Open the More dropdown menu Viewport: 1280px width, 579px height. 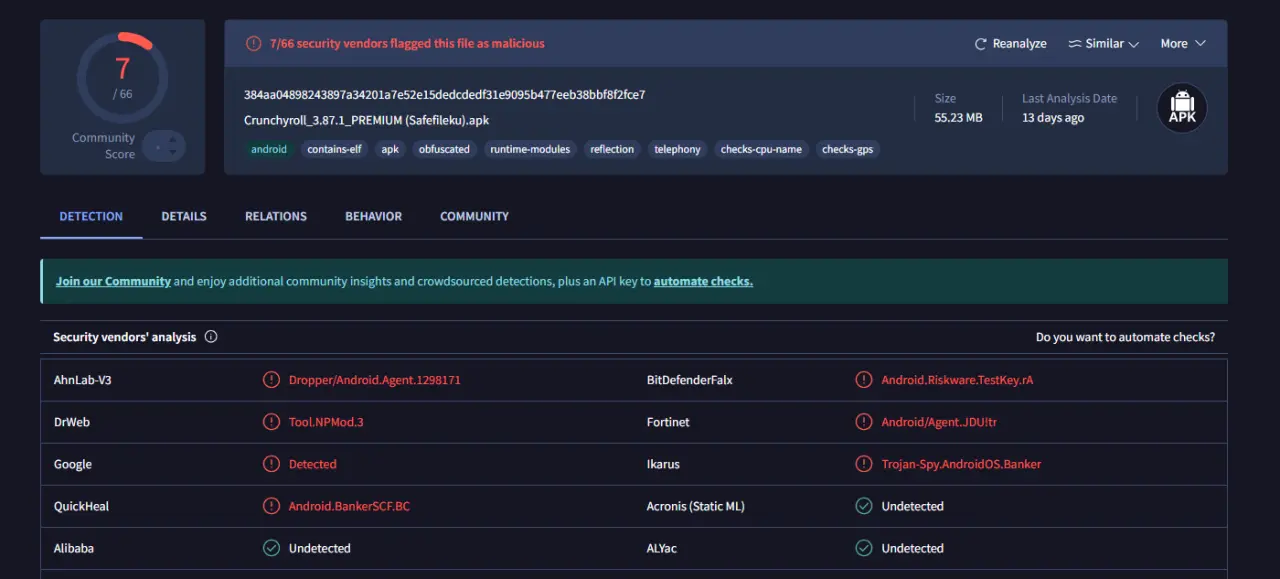coord(1183,44)
